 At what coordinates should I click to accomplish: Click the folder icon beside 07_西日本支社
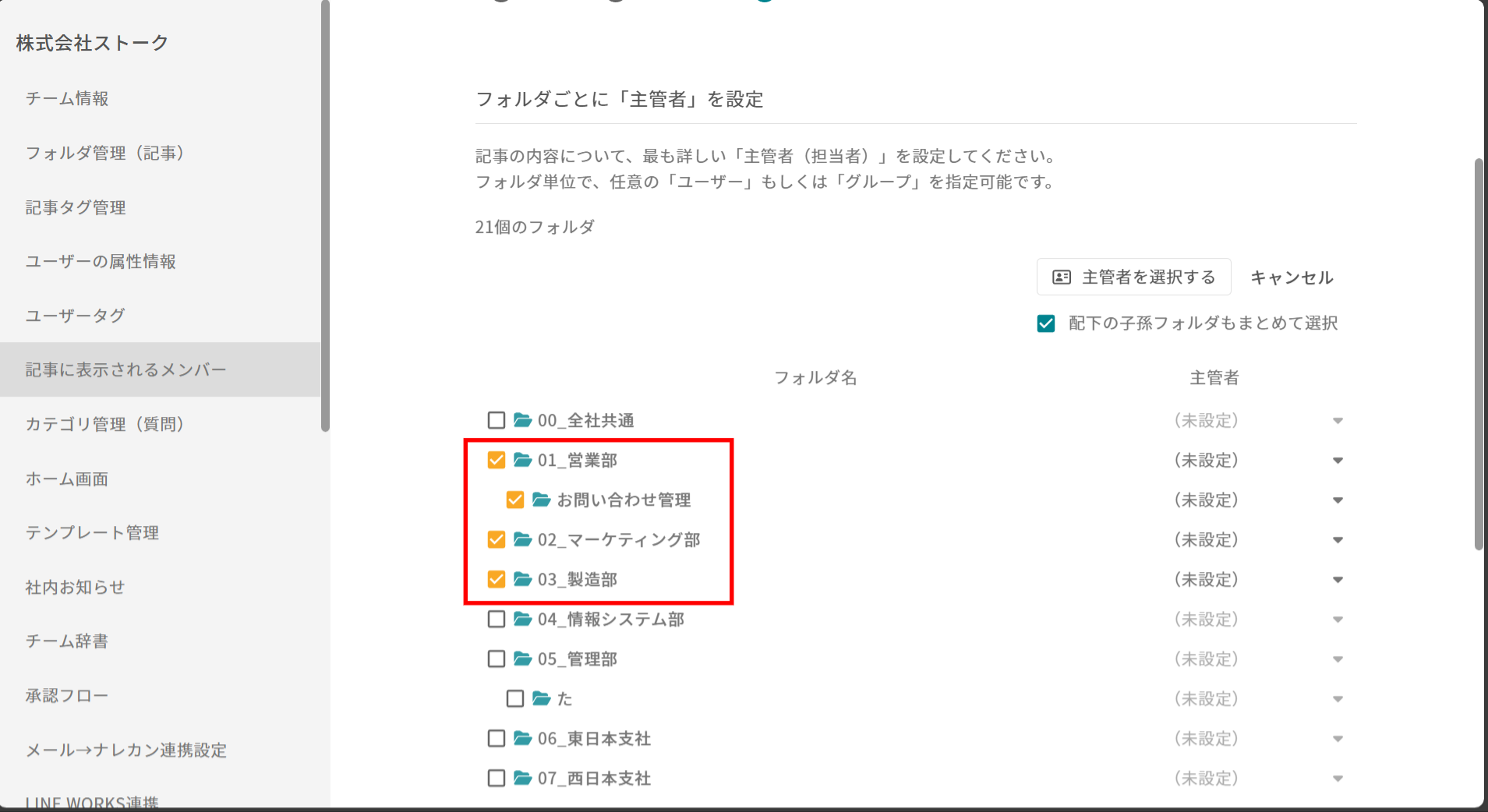point(522,778)
